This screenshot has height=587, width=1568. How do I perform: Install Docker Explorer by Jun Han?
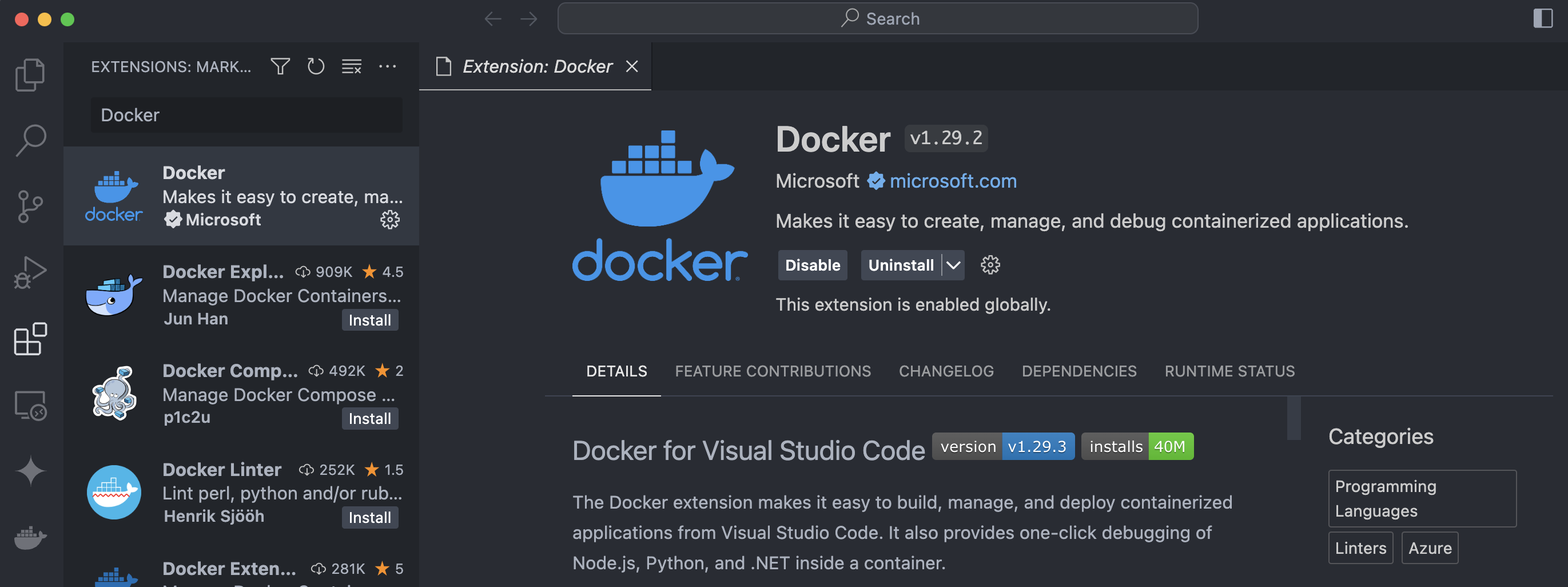(x=369, y=320)
